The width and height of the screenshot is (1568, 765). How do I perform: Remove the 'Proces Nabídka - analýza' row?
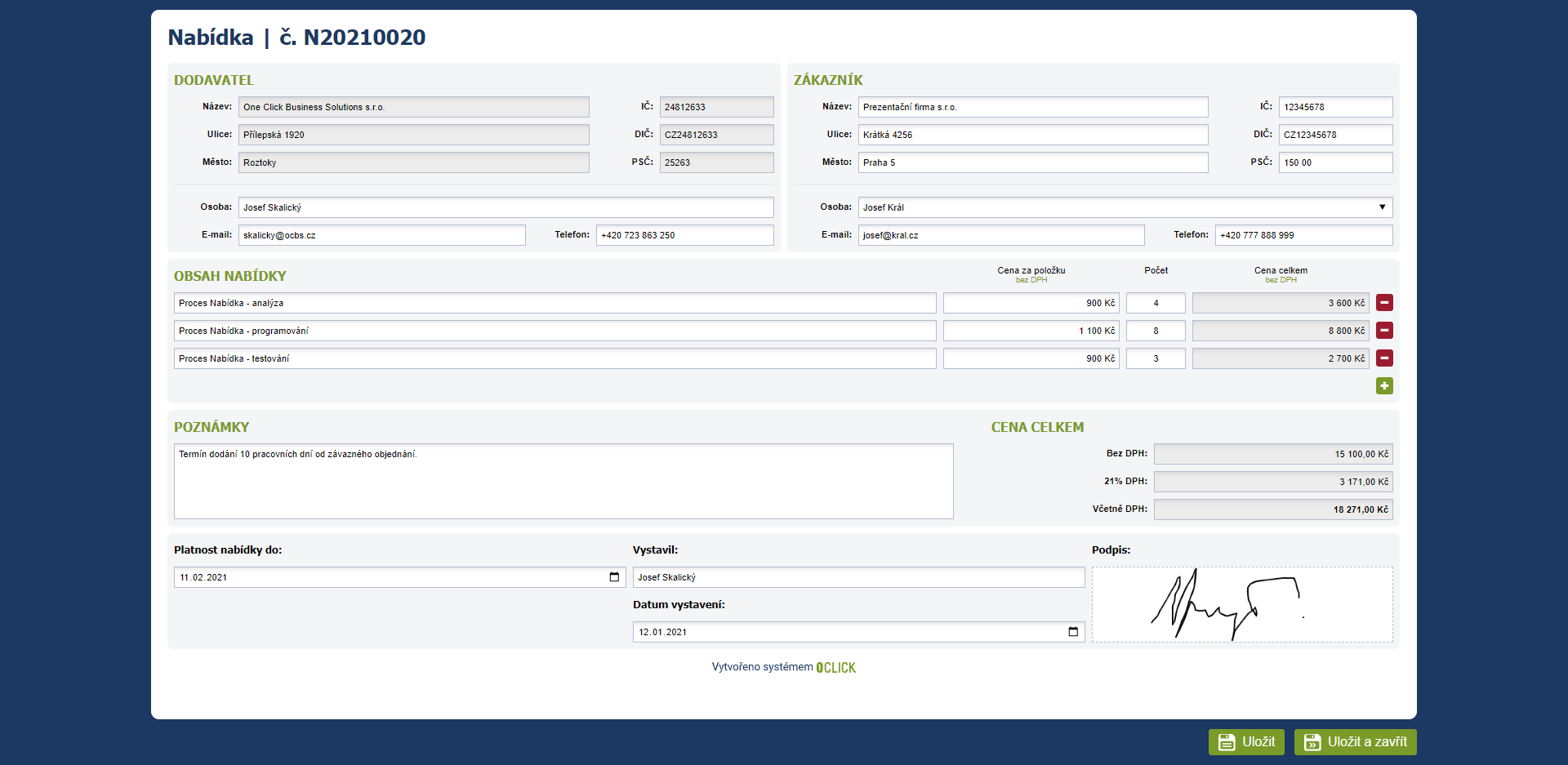point(1384,303)
